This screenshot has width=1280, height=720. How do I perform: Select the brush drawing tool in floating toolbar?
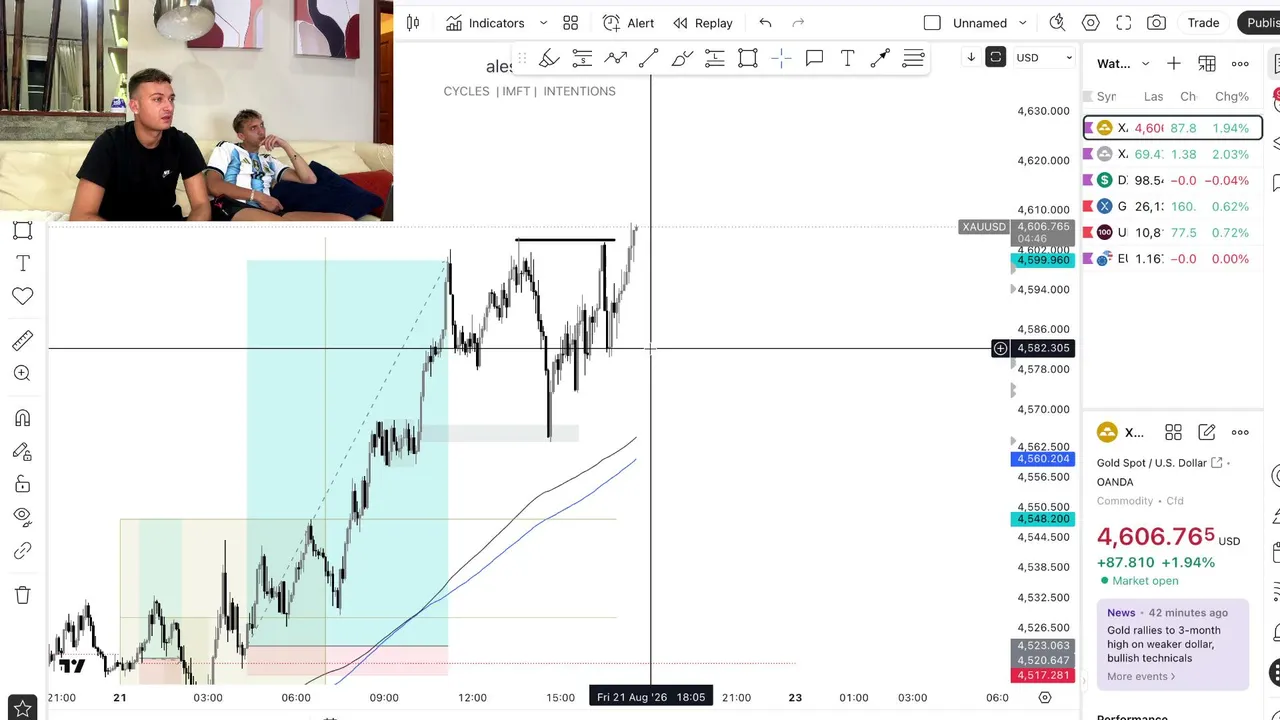pyautogui.click(x=549, y=59)
